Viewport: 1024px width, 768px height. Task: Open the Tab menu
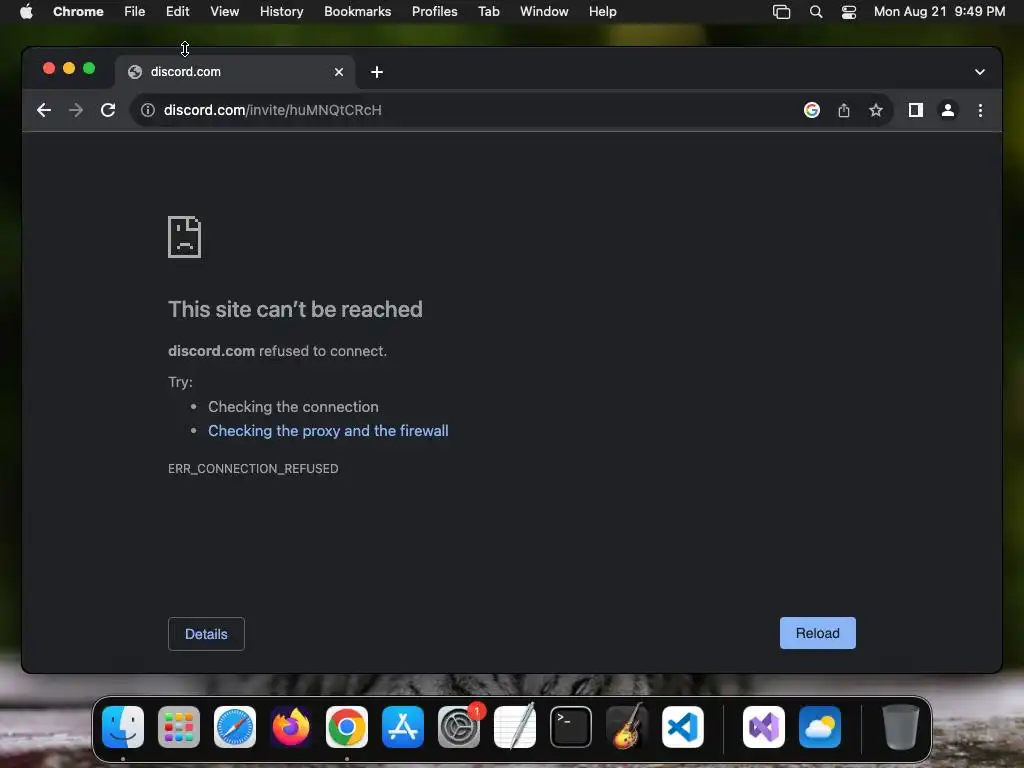tap(488, 12)
